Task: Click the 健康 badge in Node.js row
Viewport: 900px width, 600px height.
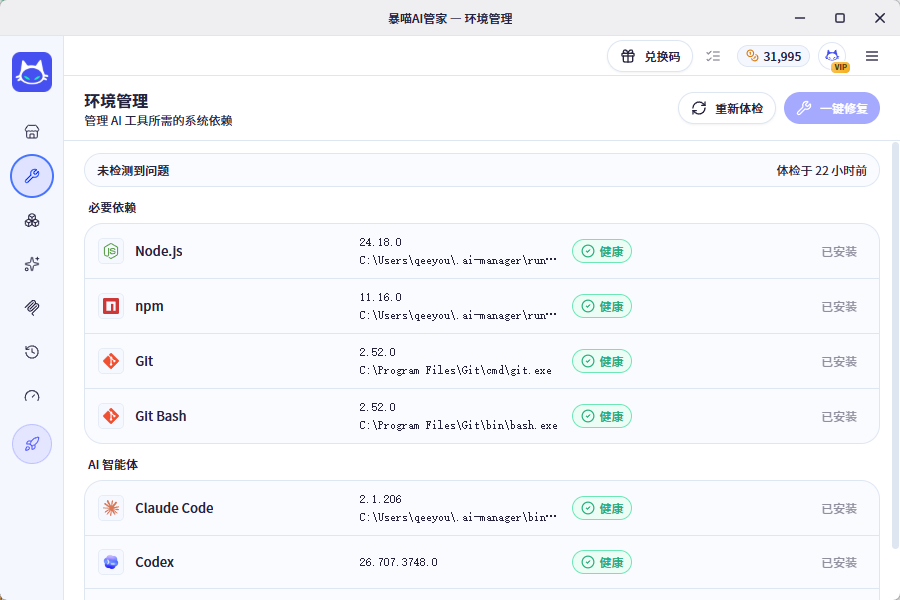Action: pyautogui.click(x=602, y=251)
